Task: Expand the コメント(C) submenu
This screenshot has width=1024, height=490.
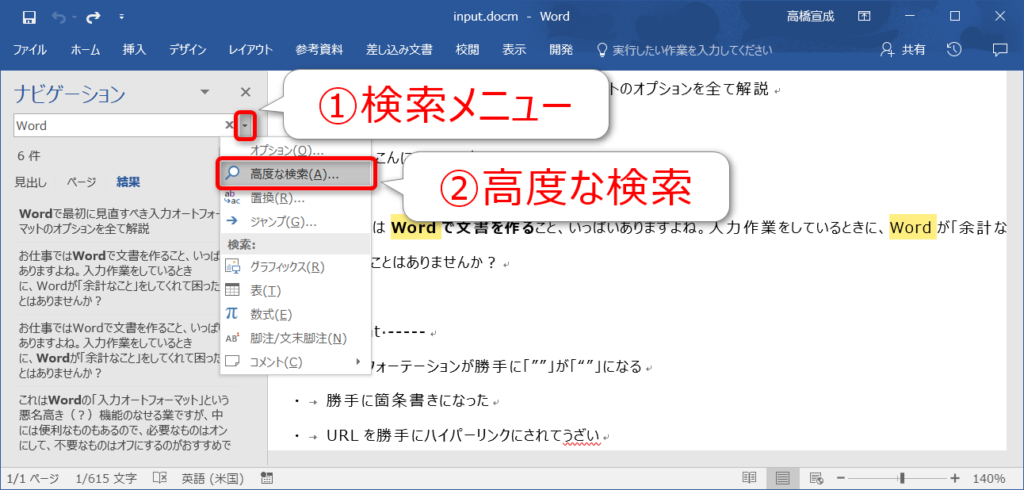Action: 296,361
